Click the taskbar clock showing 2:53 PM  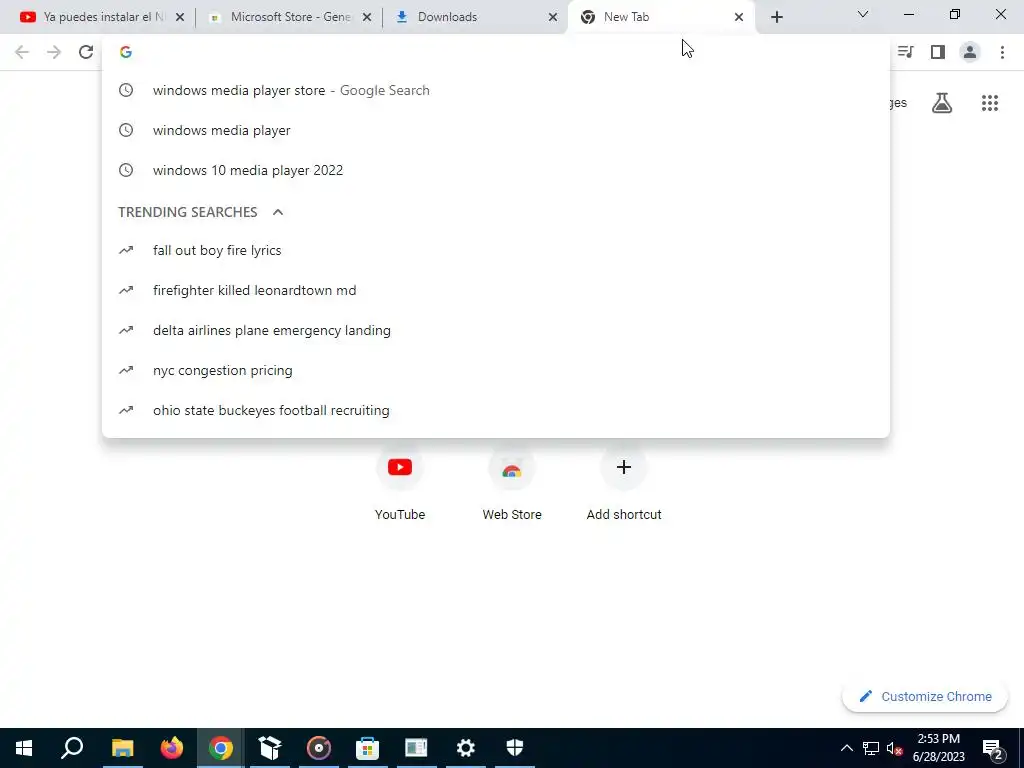click(x=938, y=748)
